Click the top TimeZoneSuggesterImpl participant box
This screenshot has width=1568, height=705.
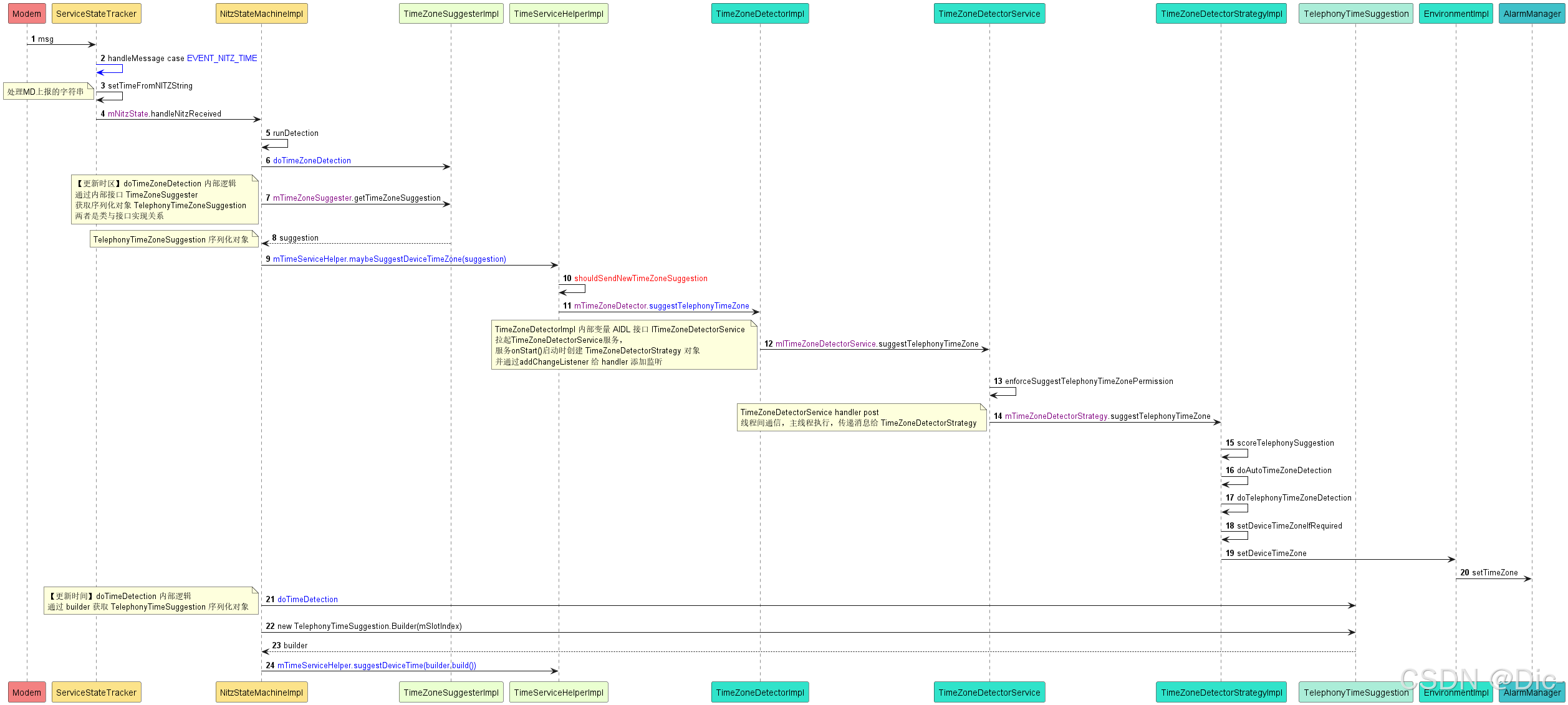pos(451,14)
